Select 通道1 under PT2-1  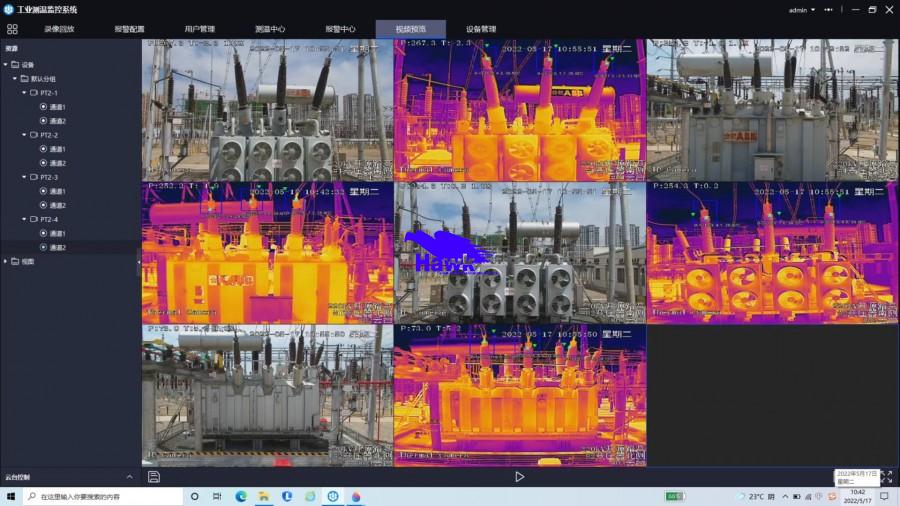[57, 107]
